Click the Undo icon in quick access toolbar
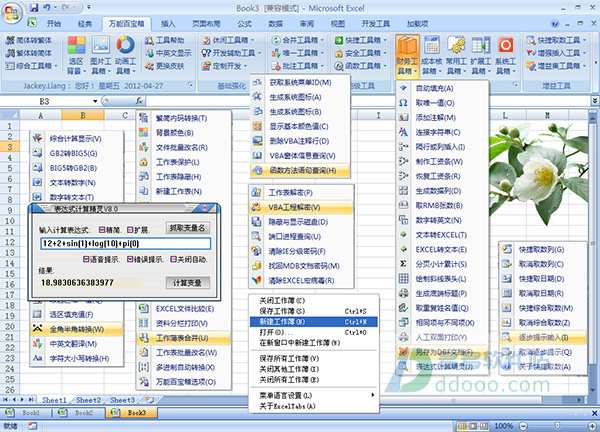This screenshot has height=432, width=600. tap(47, 7)
